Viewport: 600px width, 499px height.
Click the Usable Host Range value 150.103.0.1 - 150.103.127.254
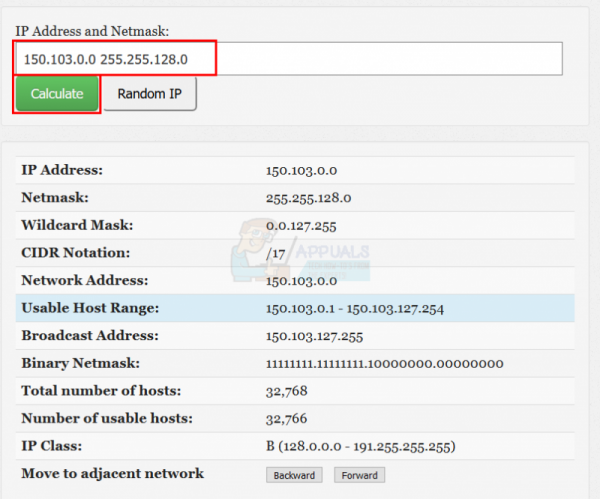point(355,309)
